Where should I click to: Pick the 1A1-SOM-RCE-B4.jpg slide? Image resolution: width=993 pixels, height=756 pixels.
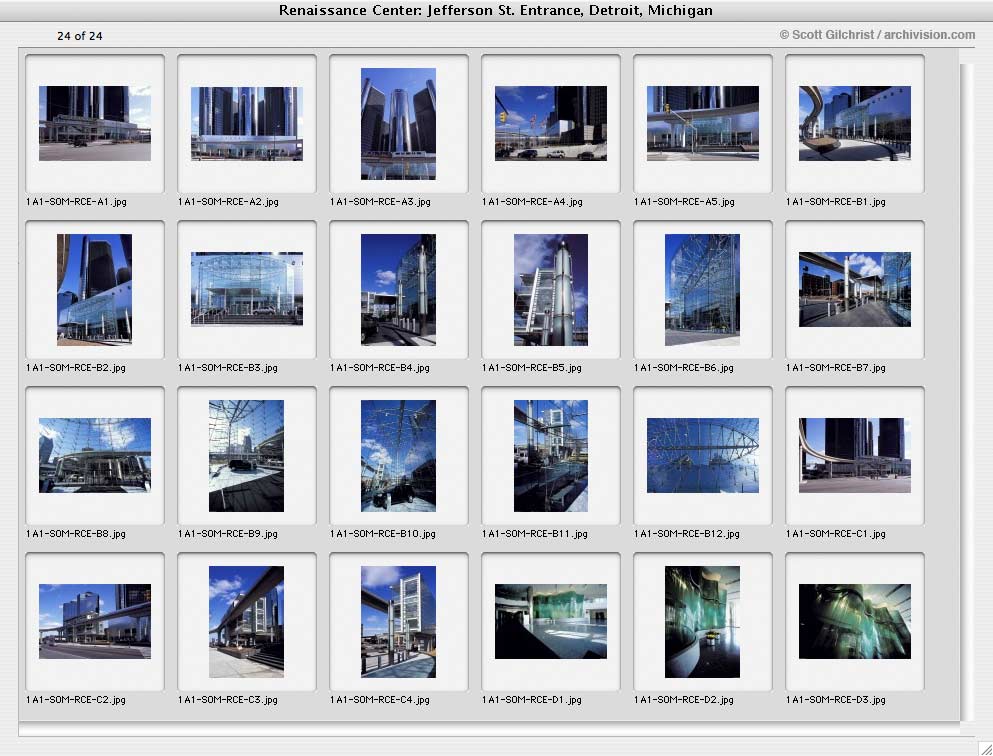click(x=398, y=289)
